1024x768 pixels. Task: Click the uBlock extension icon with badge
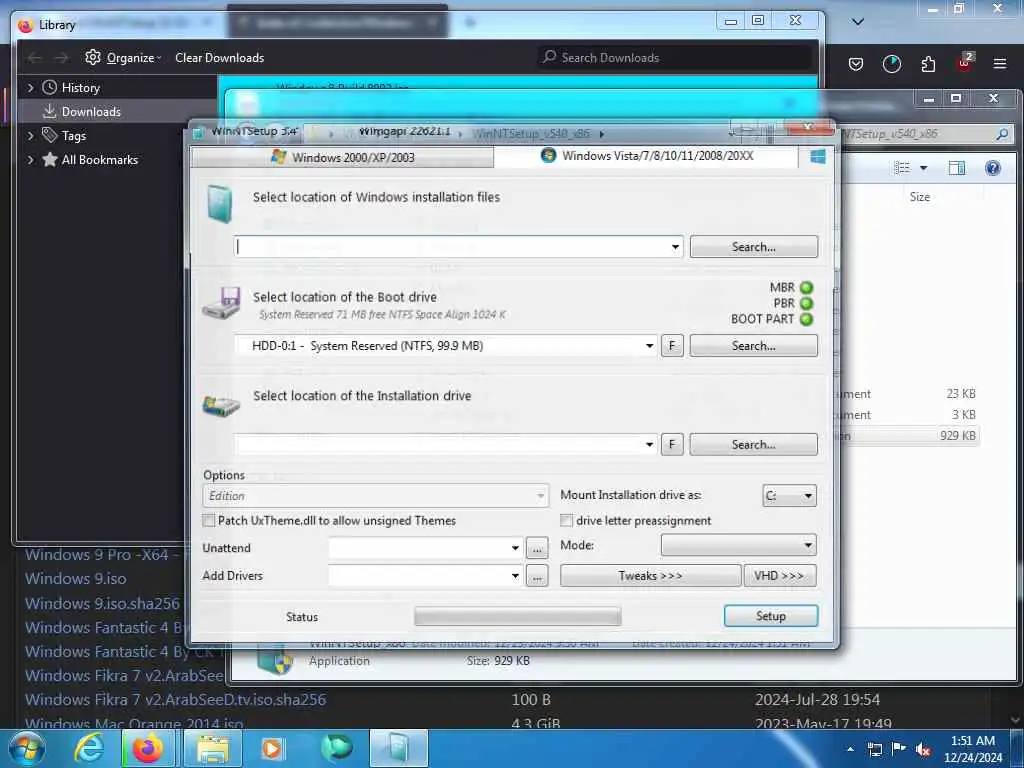coord(965,63)
